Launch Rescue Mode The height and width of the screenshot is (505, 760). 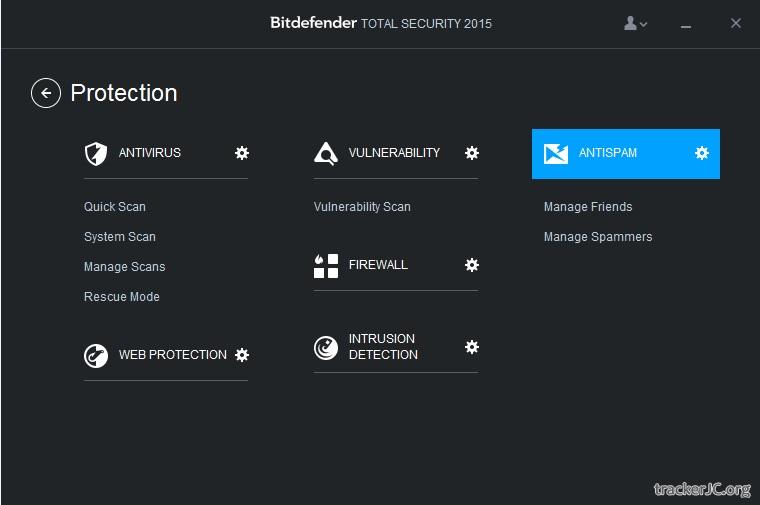click(122, 297)
